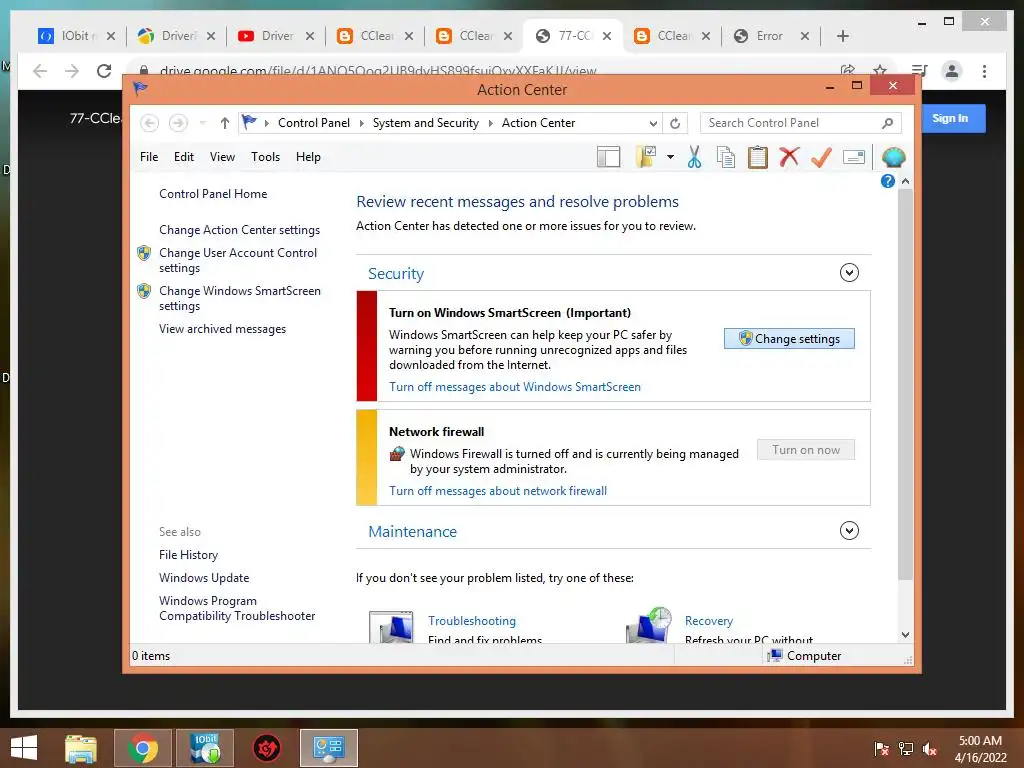The width and height of the screenshot is (1024, 768).
Task: Click the Chrome reload button
Action: (104, 71)
